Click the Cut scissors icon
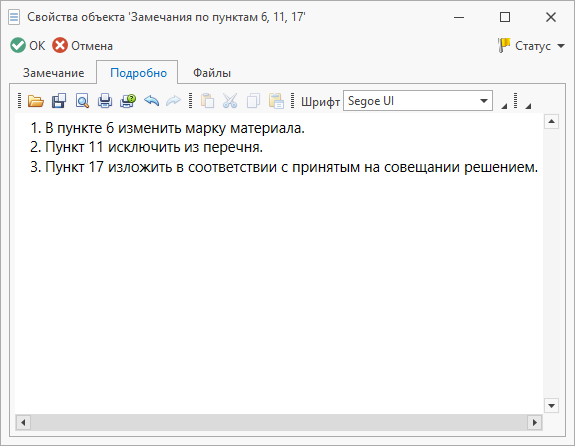 [230, 100]
